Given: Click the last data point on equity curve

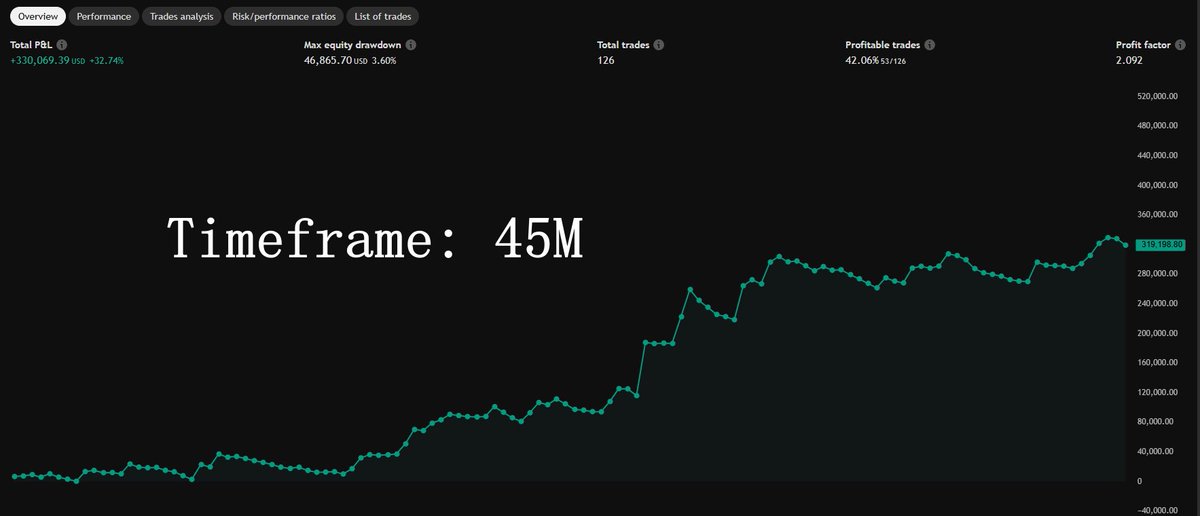Looking at the screenshot, I should [x=1126, y=245].
